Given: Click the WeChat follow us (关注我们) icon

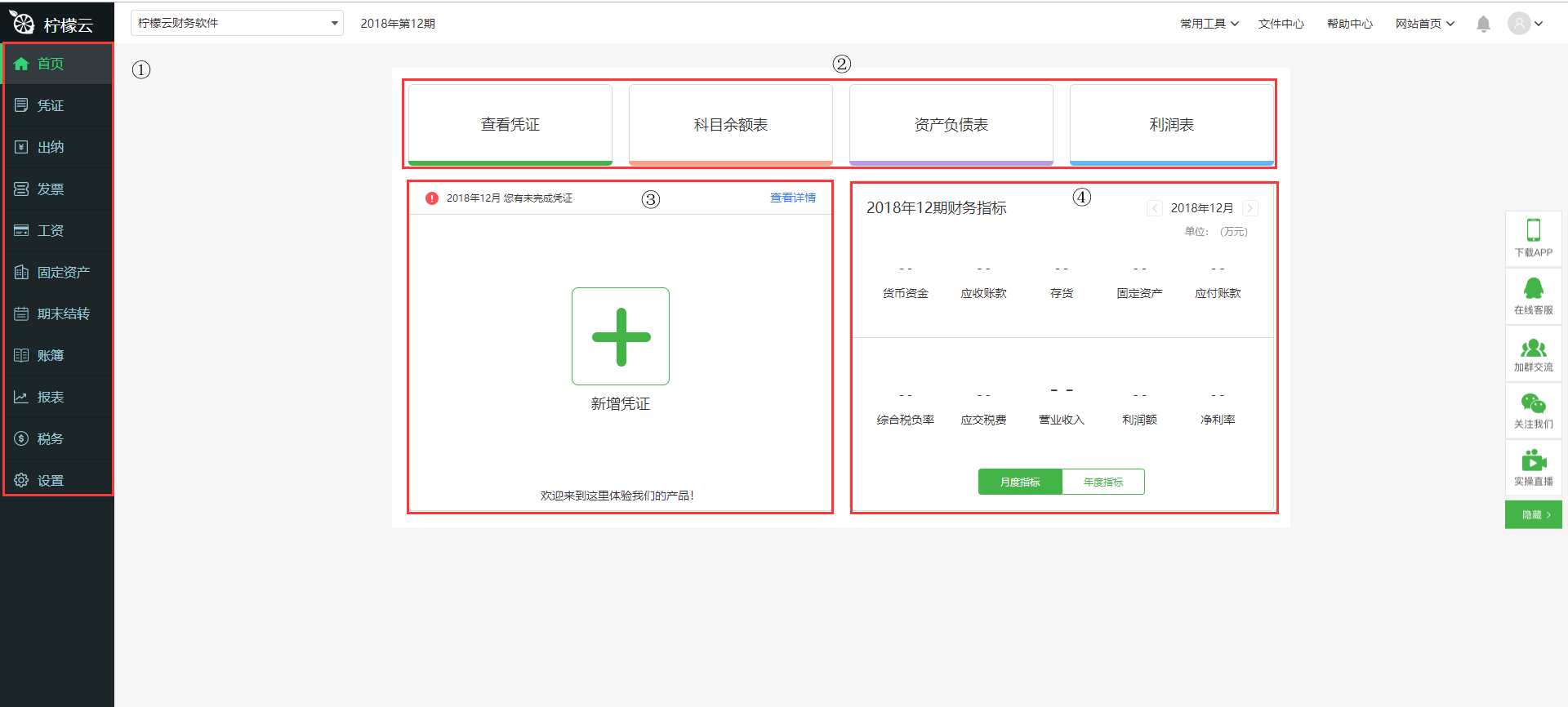Looking at the screenshot, I should tap(1533, 404).
